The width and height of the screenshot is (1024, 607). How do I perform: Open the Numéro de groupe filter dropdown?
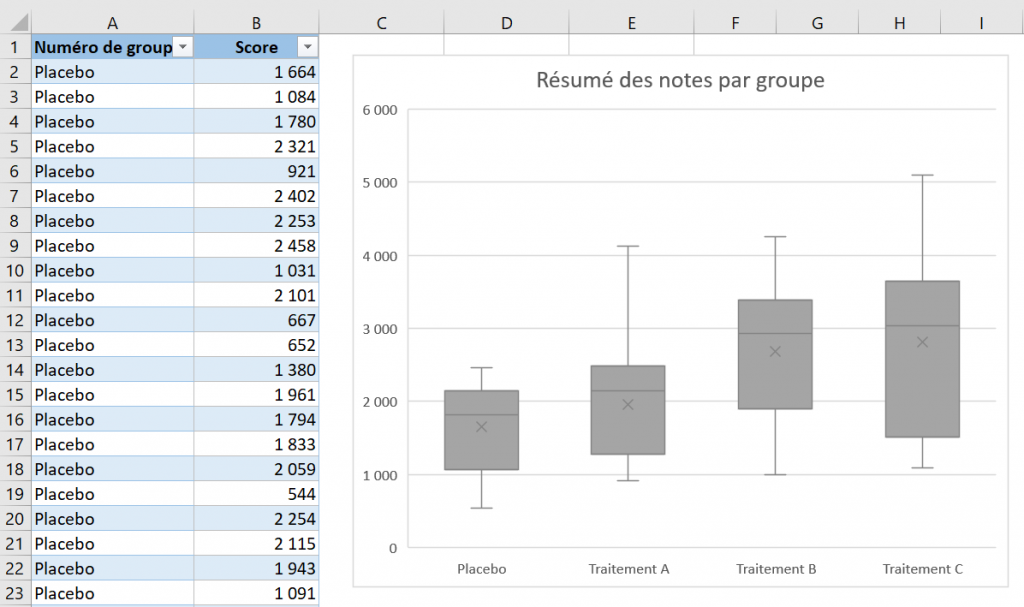(182, 46)
